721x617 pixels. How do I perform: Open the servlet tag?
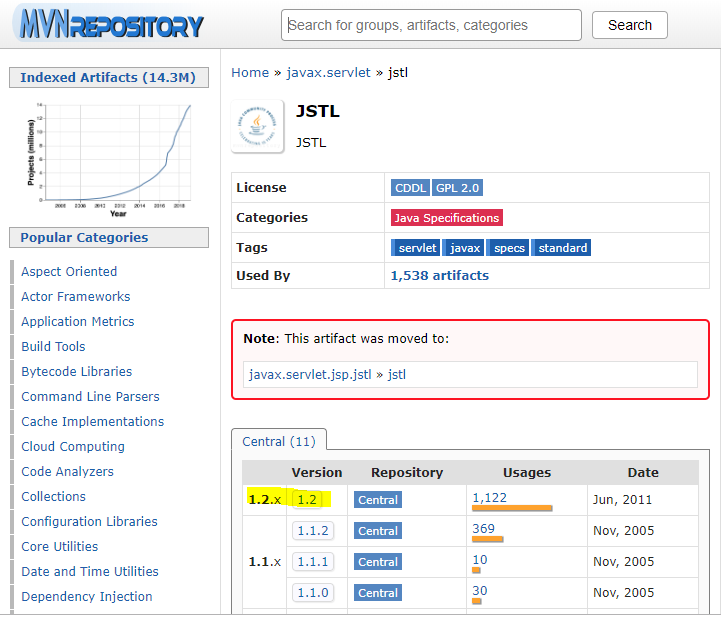[x=416, y=248]
